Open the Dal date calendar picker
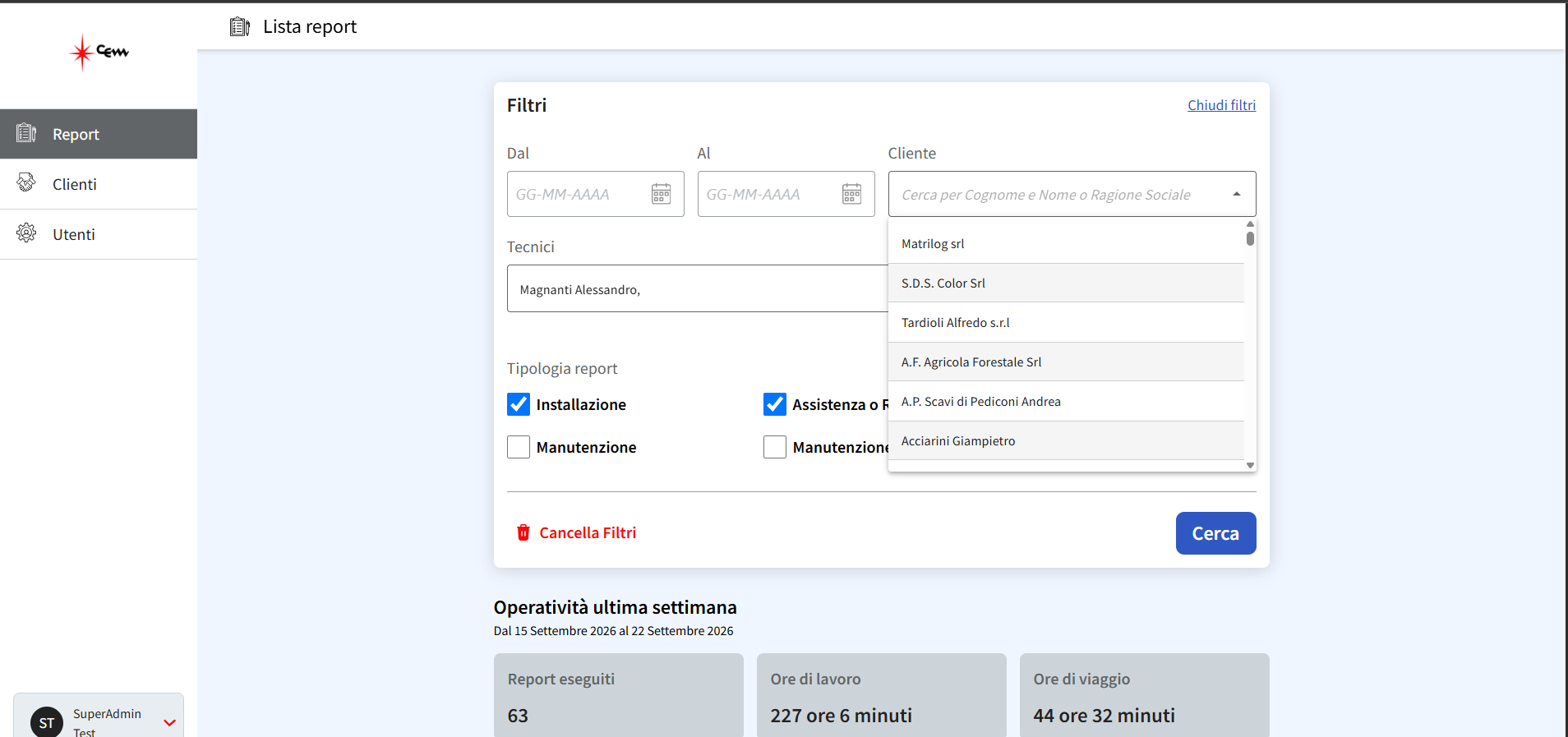 (x=661, y=194)
